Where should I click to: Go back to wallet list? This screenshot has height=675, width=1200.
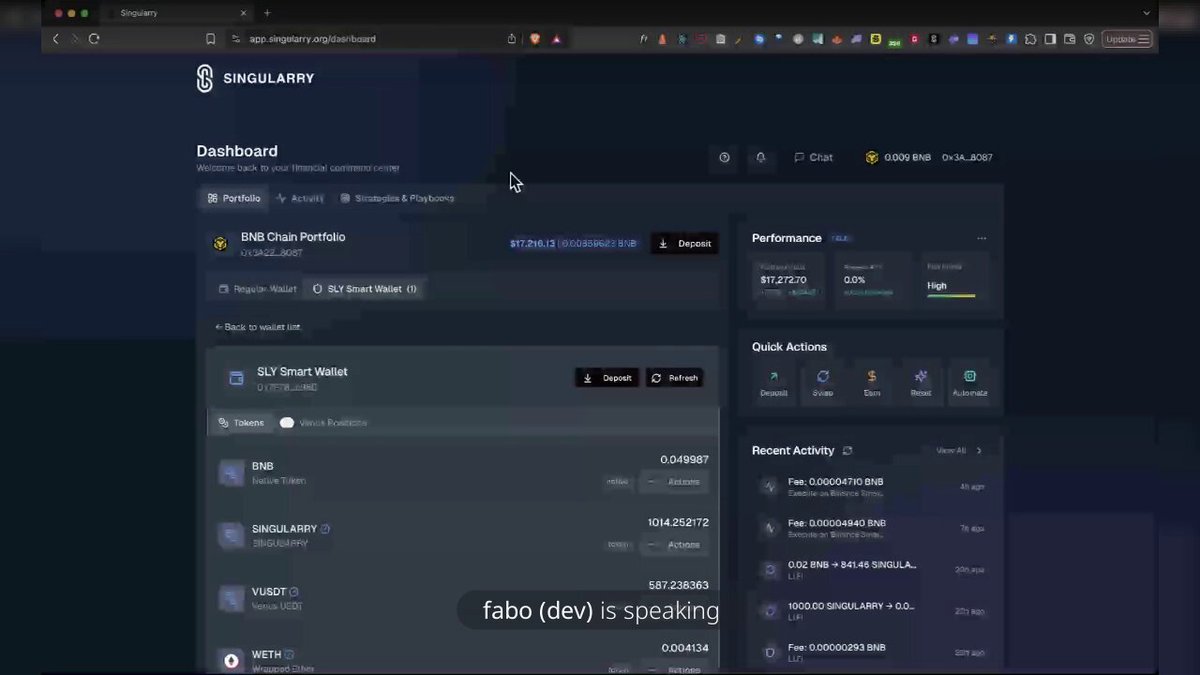pos(257,327)
